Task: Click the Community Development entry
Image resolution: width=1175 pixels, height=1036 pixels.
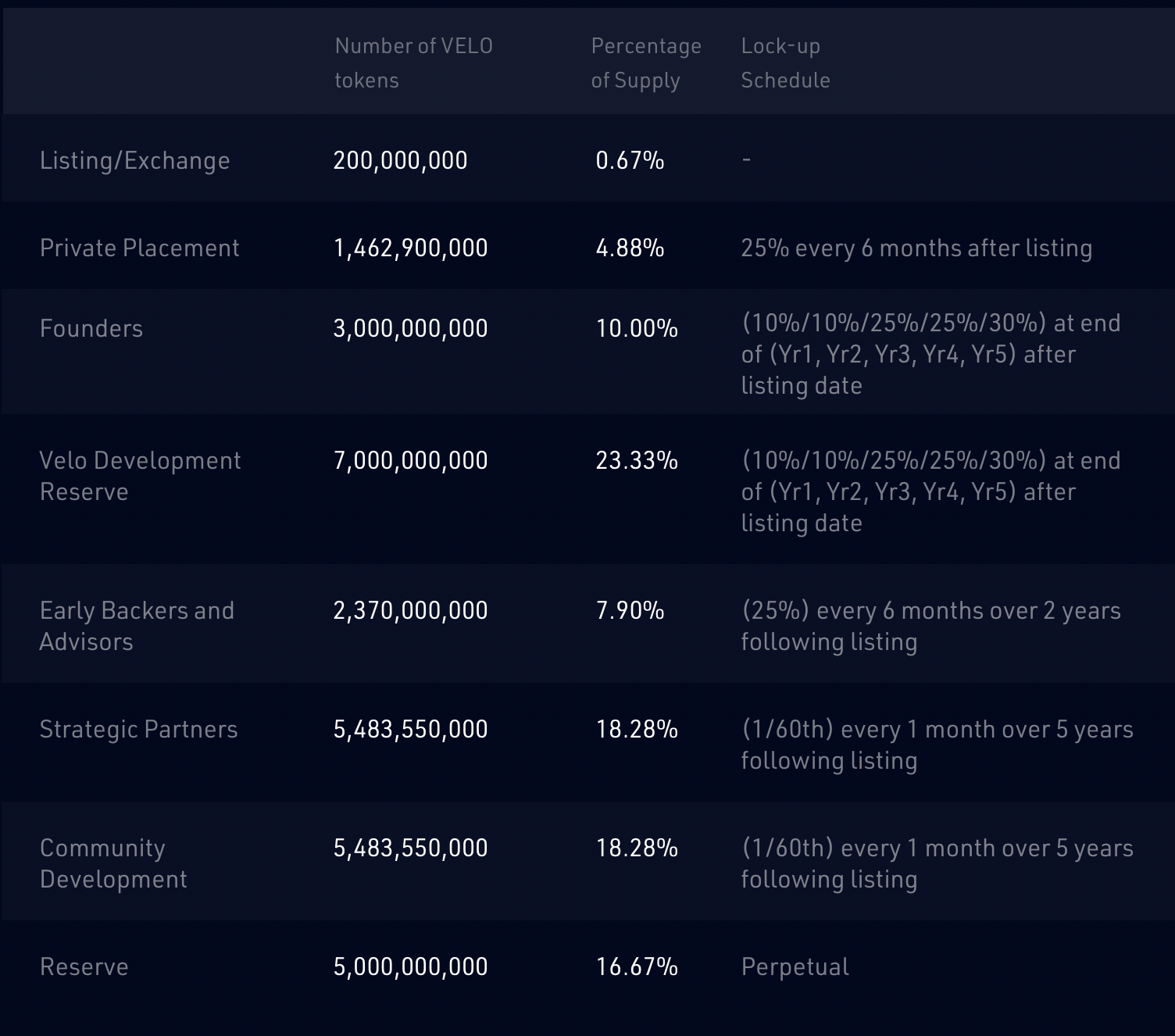Action: pyautogui.click(x=113, y=863)
